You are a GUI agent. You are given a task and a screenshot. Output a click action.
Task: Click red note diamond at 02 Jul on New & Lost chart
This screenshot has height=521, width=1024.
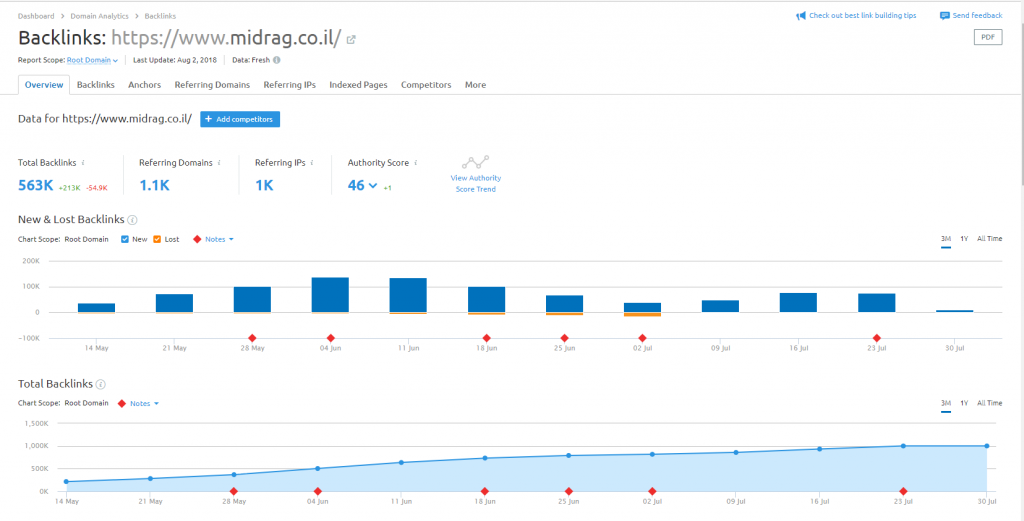pos(643,338)
